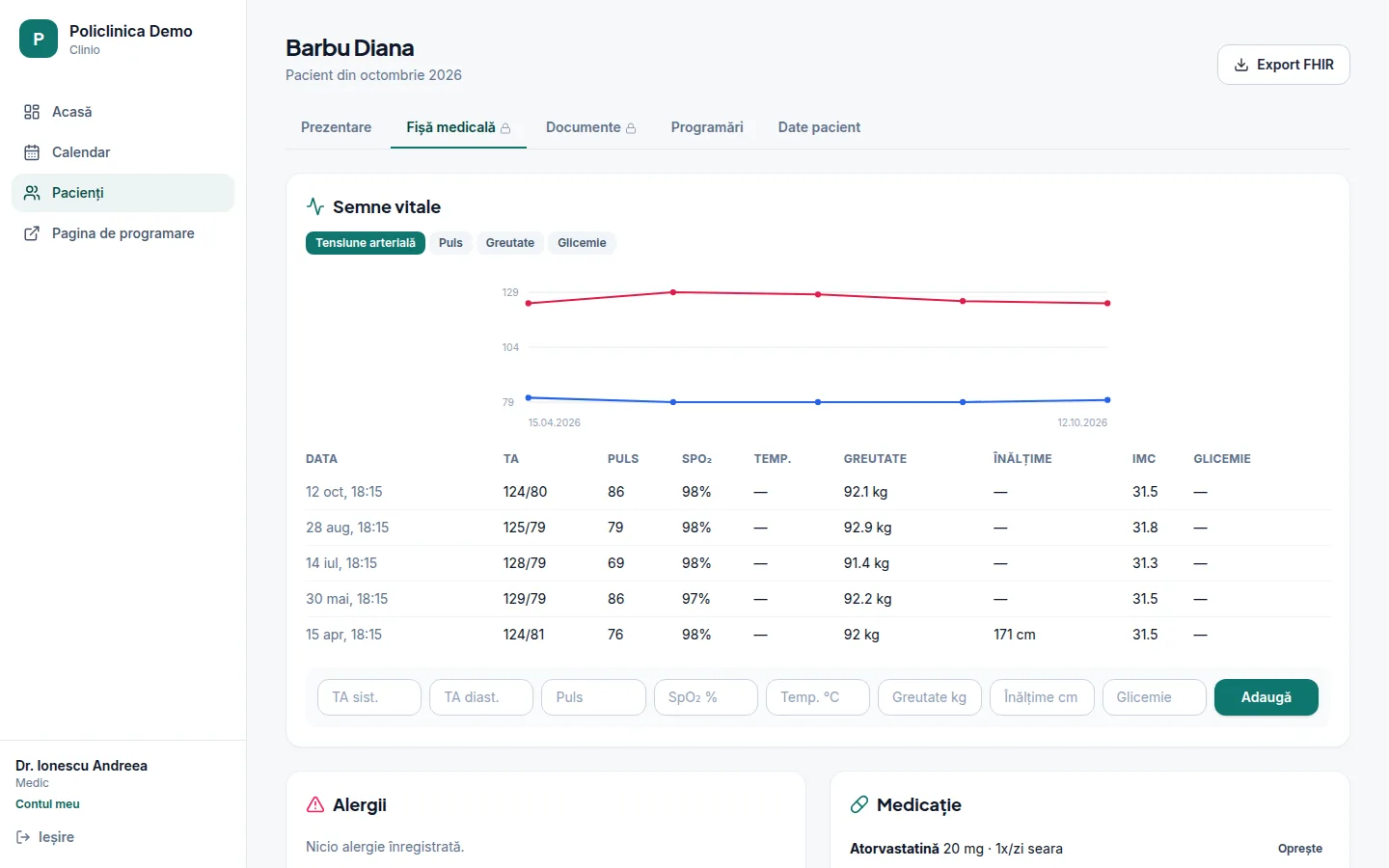This screenshot has width=1389, height=868.
Task: Click the logout arrow icon
Action: tap(23, 837)
